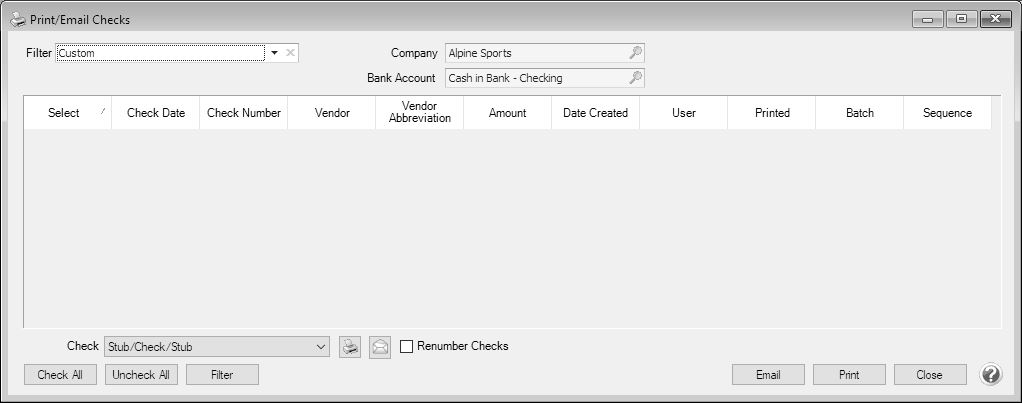This screenshot has width=1022, height=403.
Task: Click the Vendor Abbreviation column header
Action: 419,112
